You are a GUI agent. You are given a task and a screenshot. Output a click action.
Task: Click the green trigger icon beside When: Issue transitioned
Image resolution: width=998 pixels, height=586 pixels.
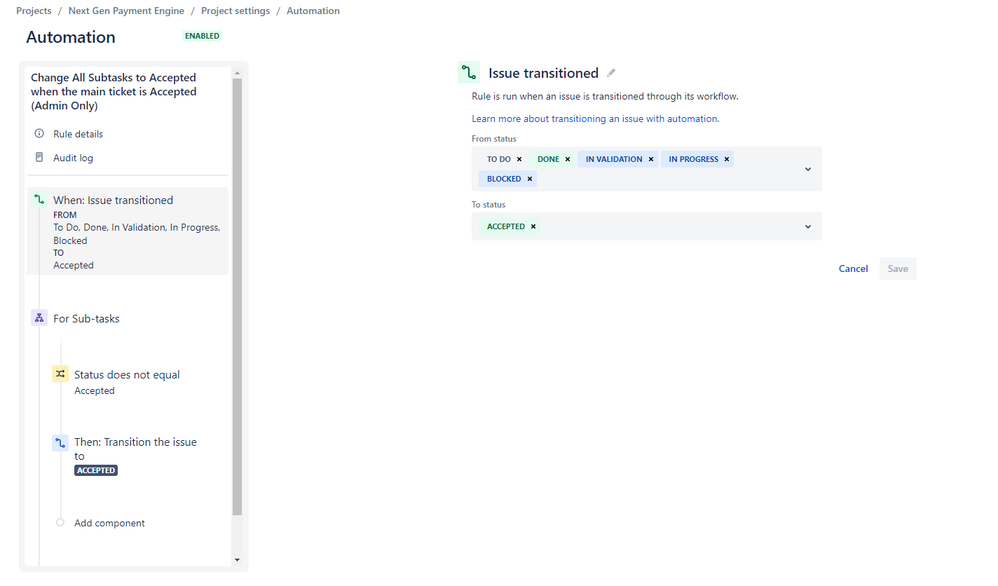point(39,200)
